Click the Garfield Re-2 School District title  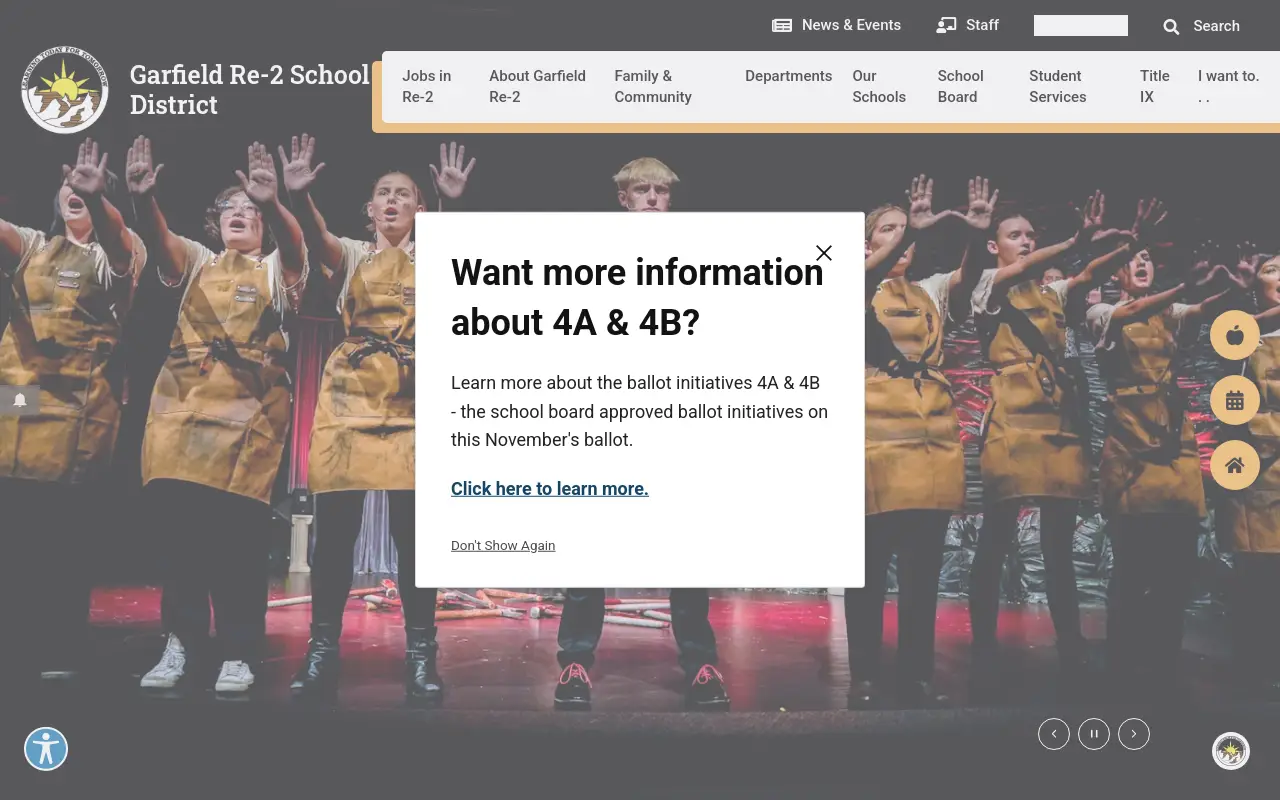tap(250, 90)
